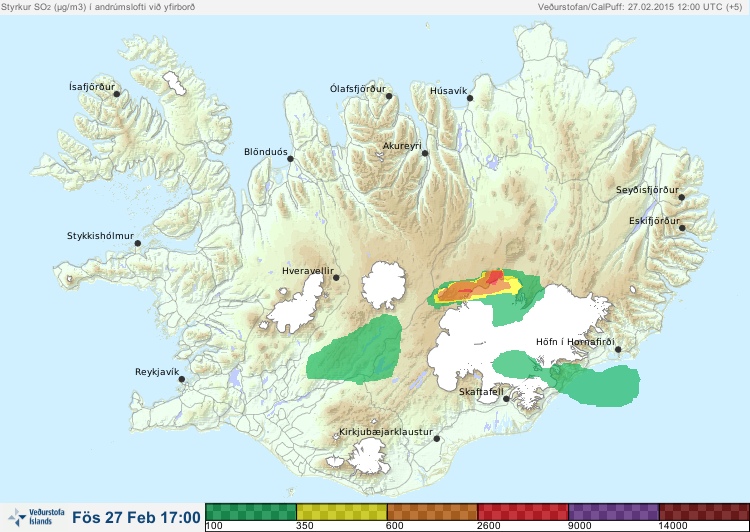Select the red 2600 legend swatch

[x=523, y=511]
